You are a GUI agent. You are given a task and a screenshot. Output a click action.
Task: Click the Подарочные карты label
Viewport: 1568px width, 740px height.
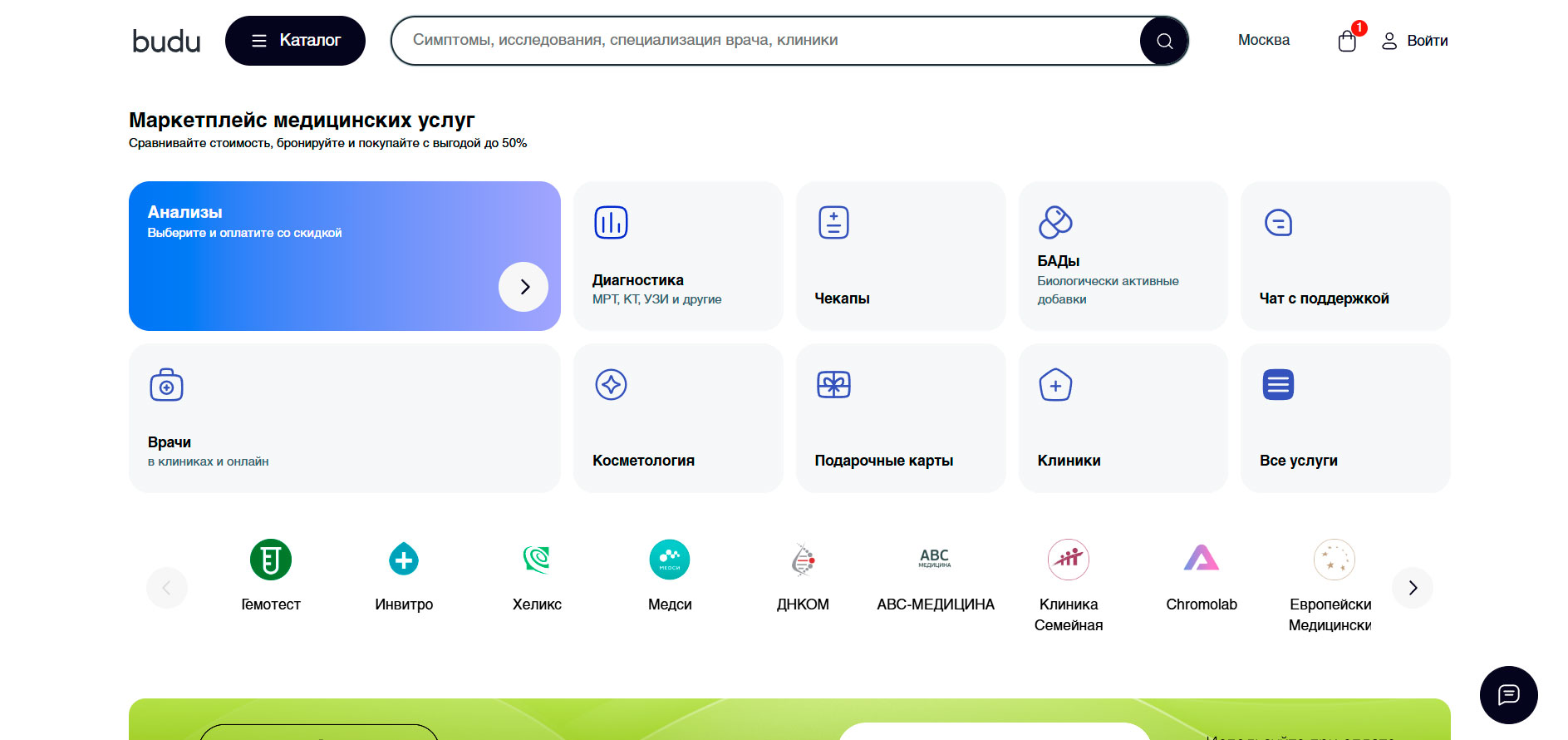[884, 461]
